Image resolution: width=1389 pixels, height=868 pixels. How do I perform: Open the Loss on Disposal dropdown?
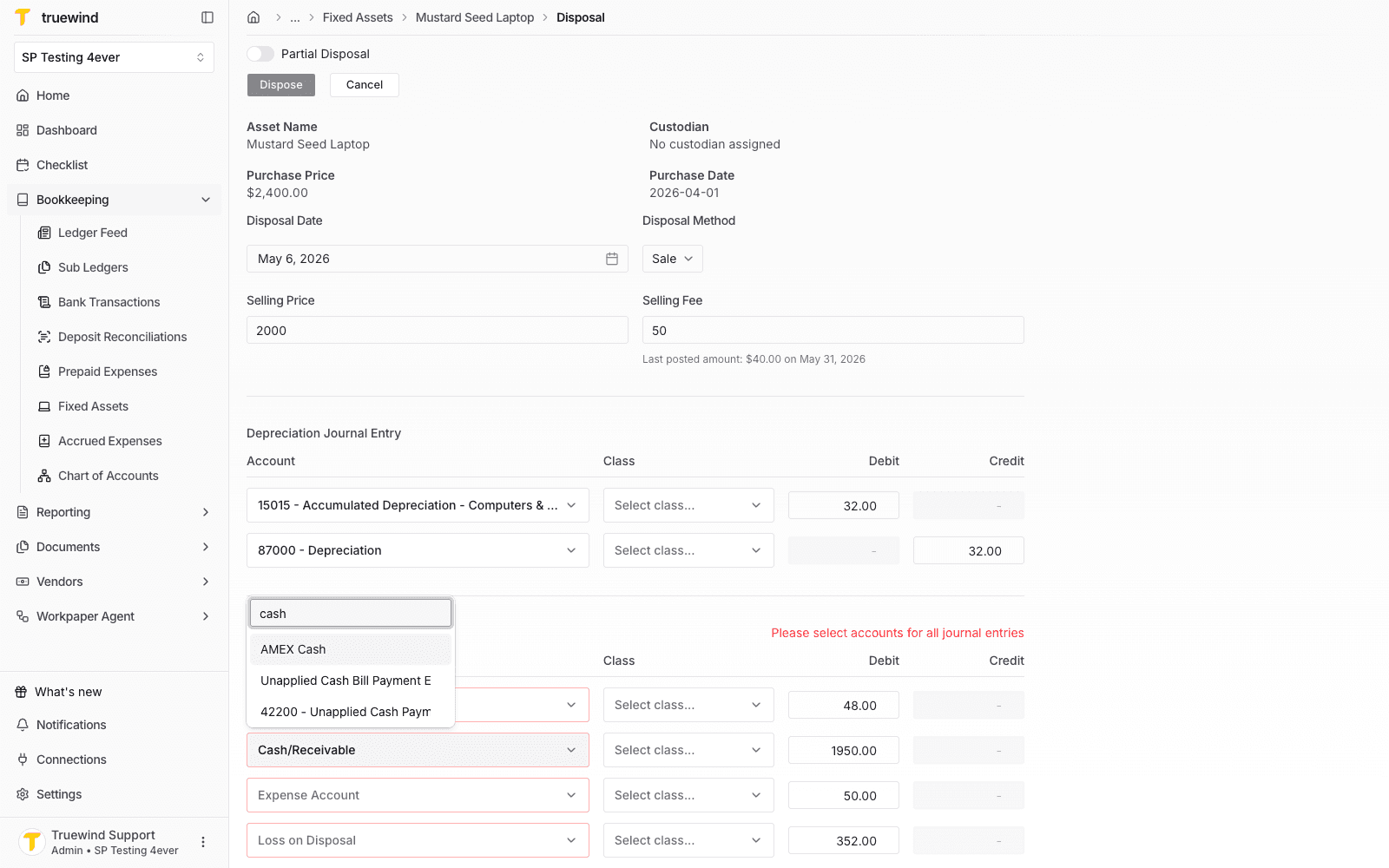(x=418, y=840)
